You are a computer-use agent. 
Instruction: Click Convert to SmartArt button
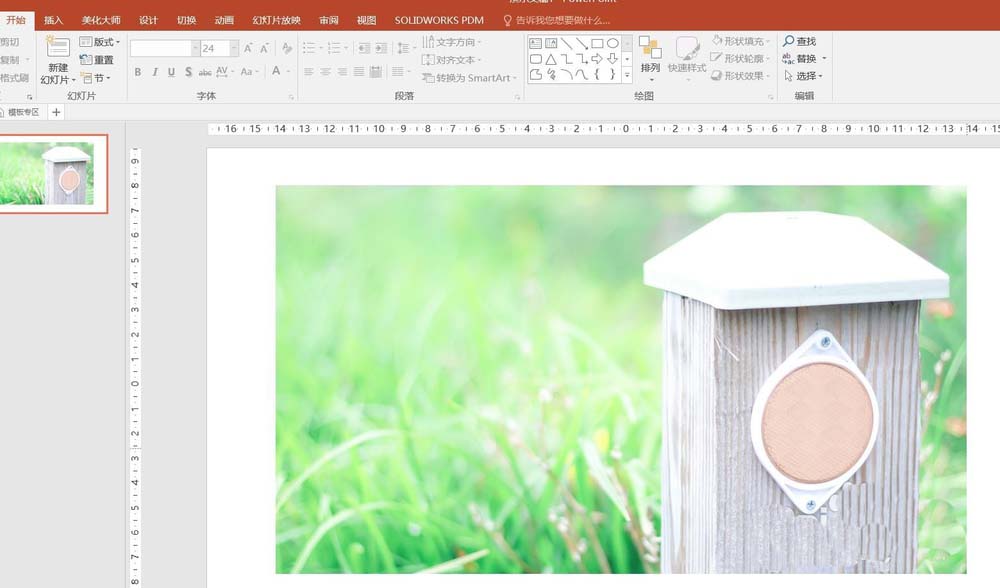point(469,78)
